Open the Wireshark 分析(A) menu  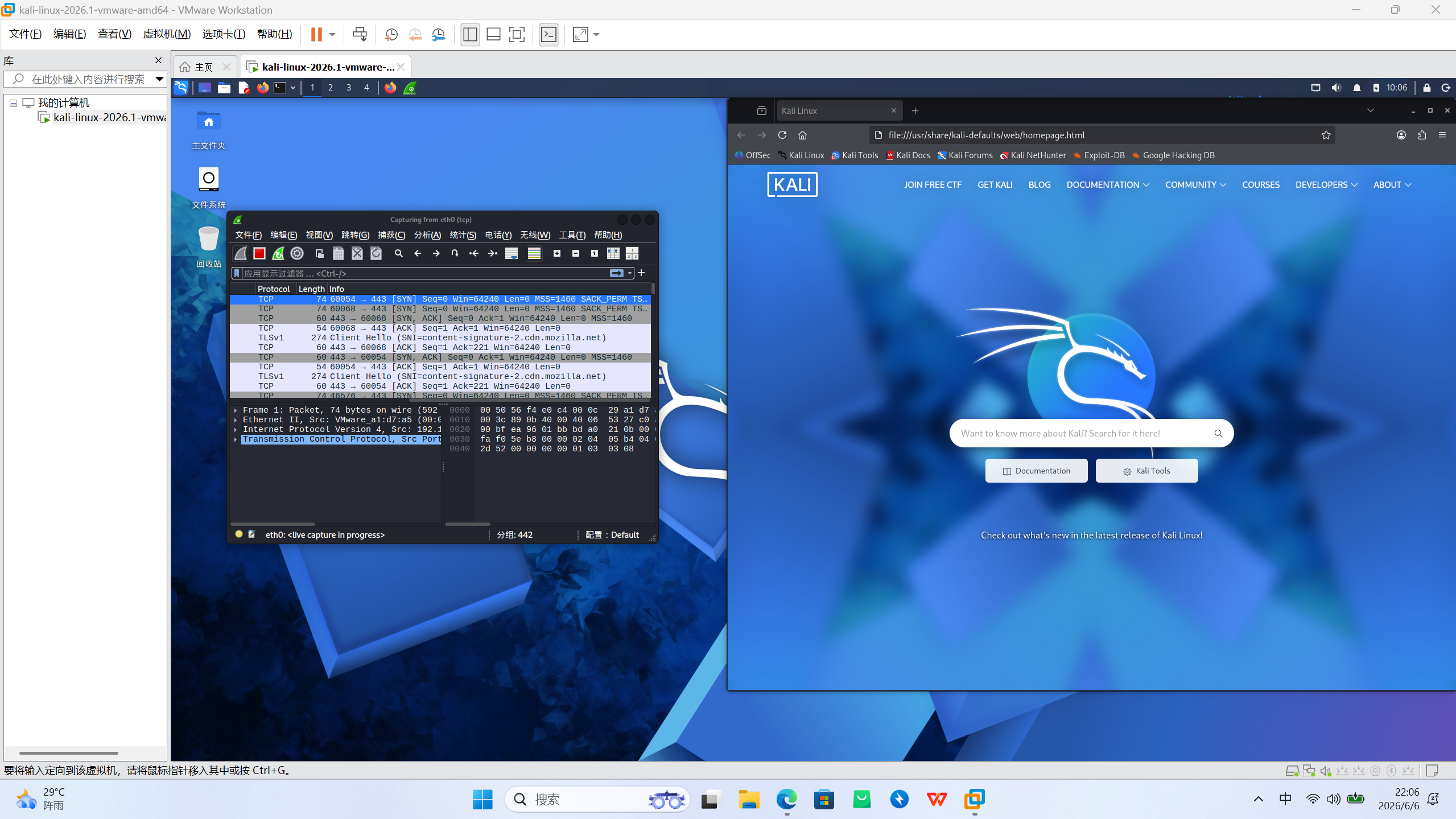click(427, 235)
